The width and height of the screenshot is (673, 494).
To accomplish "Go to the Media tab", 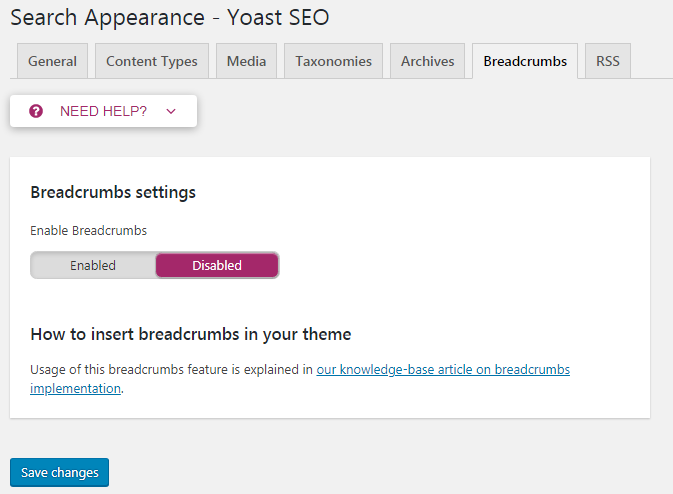I will coord(246,61).
